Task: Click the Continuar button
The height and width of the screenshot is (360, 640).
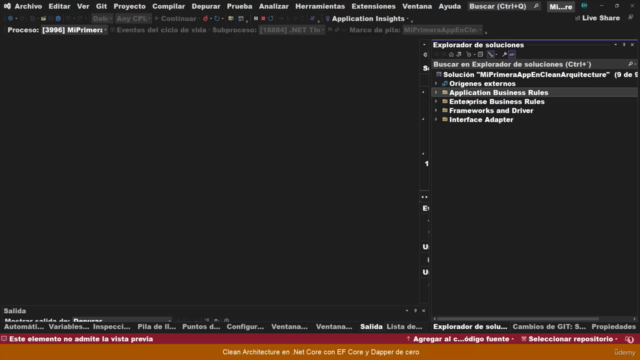Action: point(176,18)
